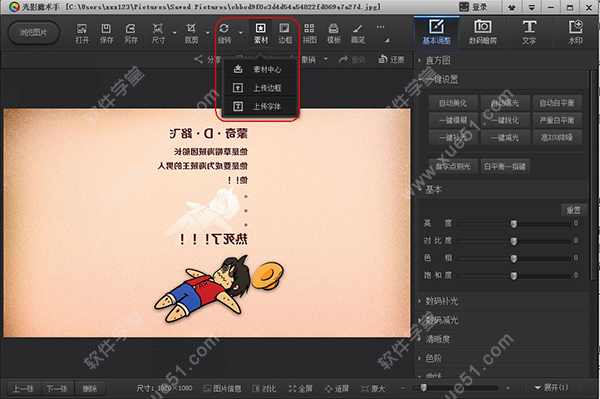Click the 自动美化 button
The height and width of the screenshot is (399, 600).
(453, 103)
